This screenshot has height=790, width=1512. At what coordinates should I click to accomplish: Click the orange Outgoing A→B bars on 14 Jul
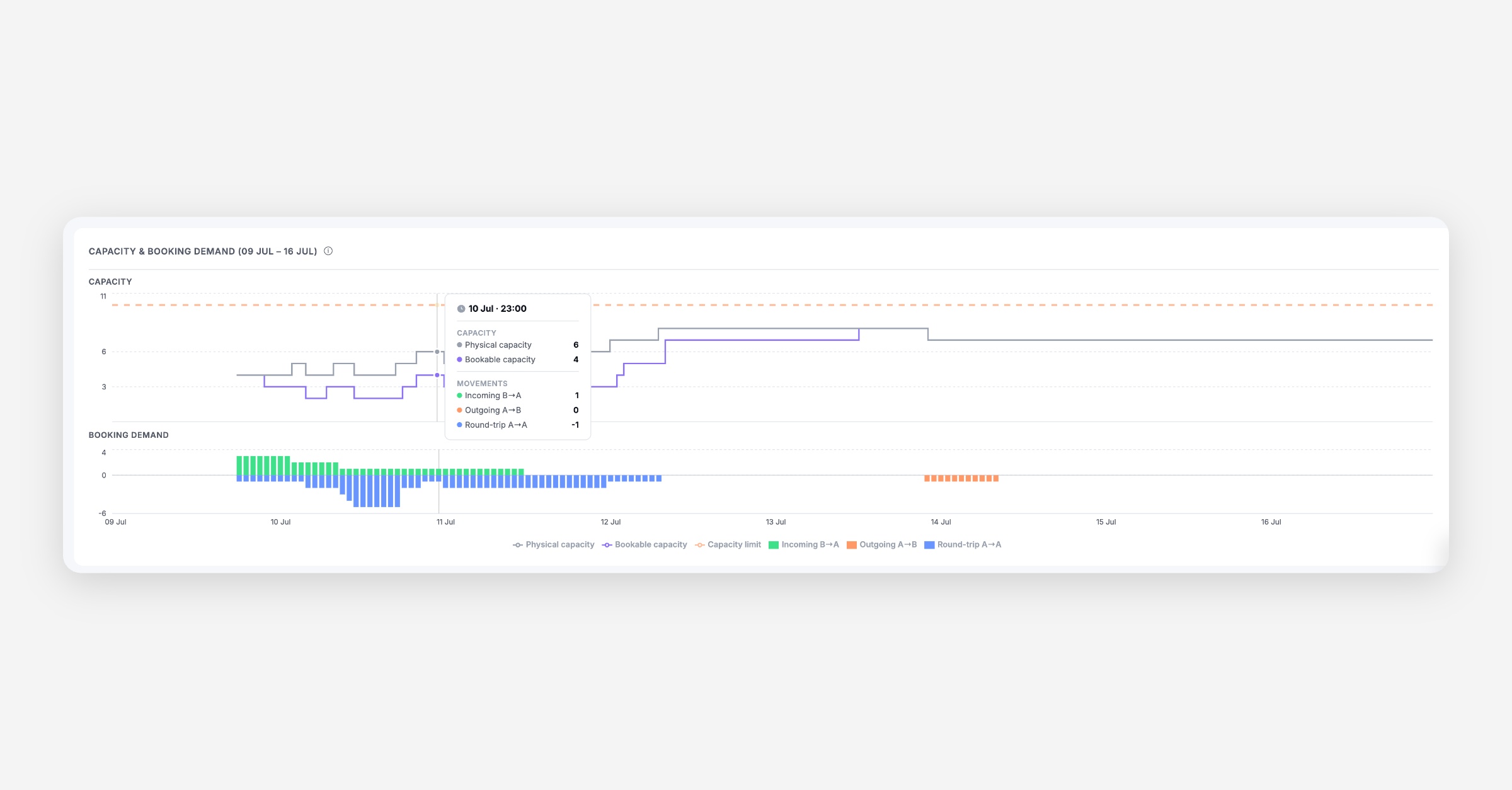point(961,478)
